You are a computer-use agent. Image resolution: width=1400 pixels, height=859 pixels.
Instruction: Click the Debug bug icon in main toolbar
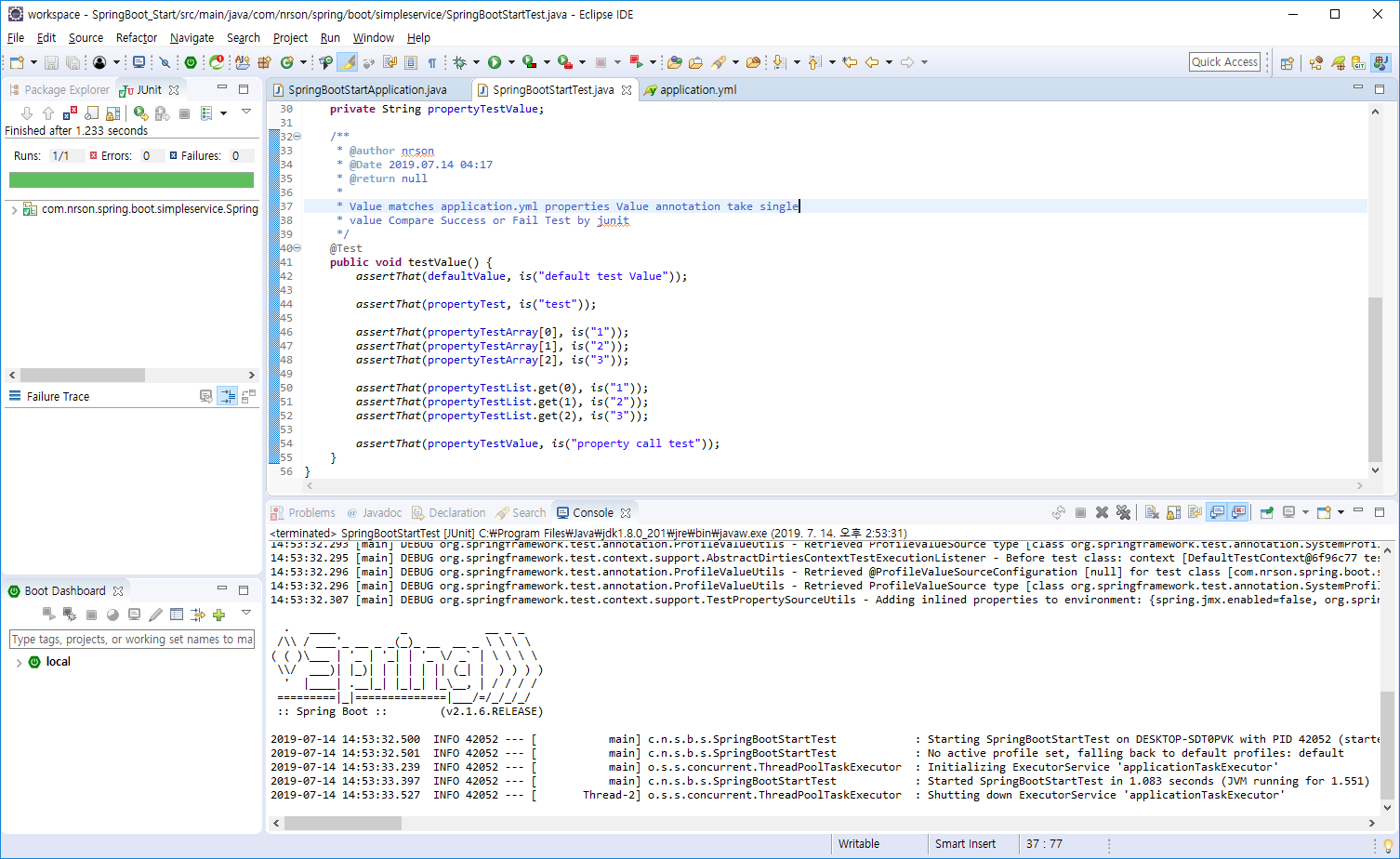459,62
